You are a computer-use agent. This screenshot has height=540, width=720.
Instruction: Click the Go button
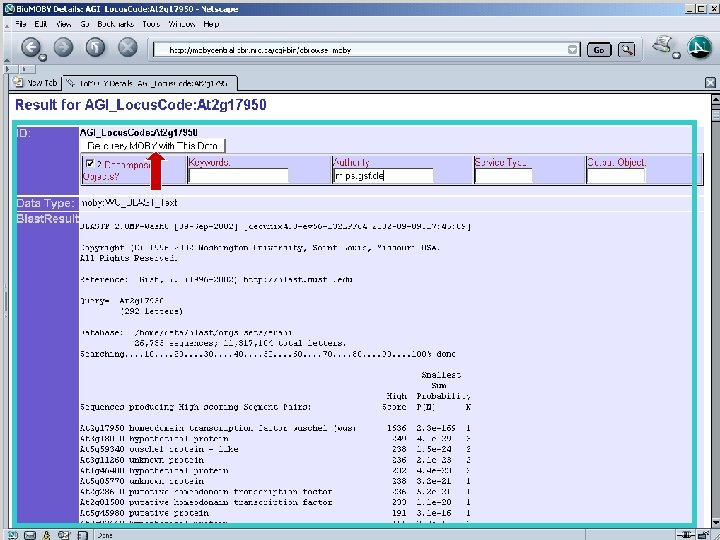(599, 50)
